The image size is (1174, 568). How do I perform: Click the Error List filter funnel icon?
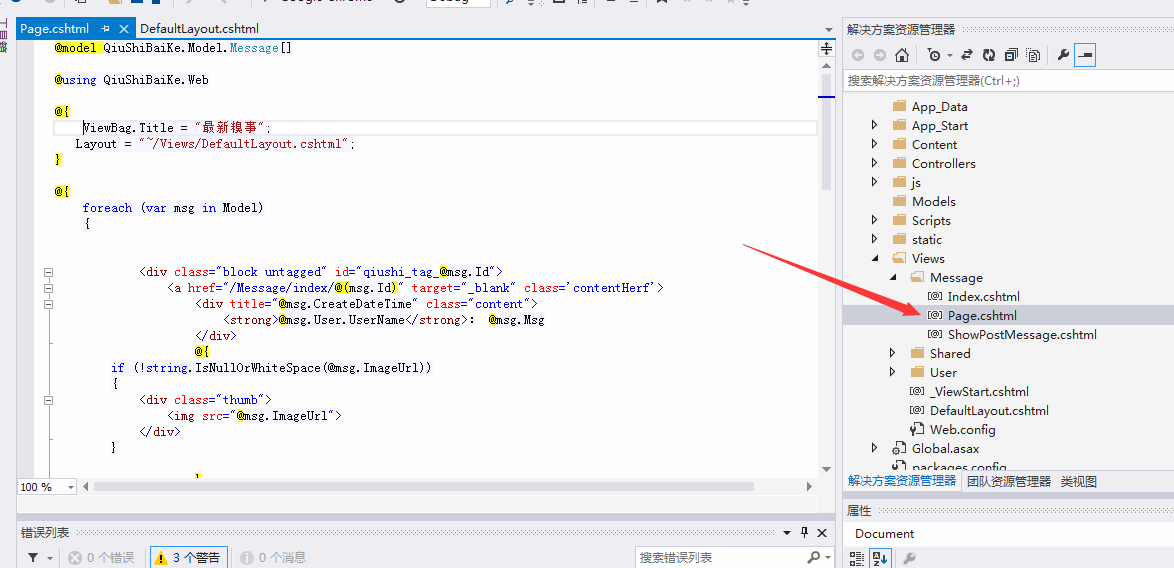coord(34,558)
